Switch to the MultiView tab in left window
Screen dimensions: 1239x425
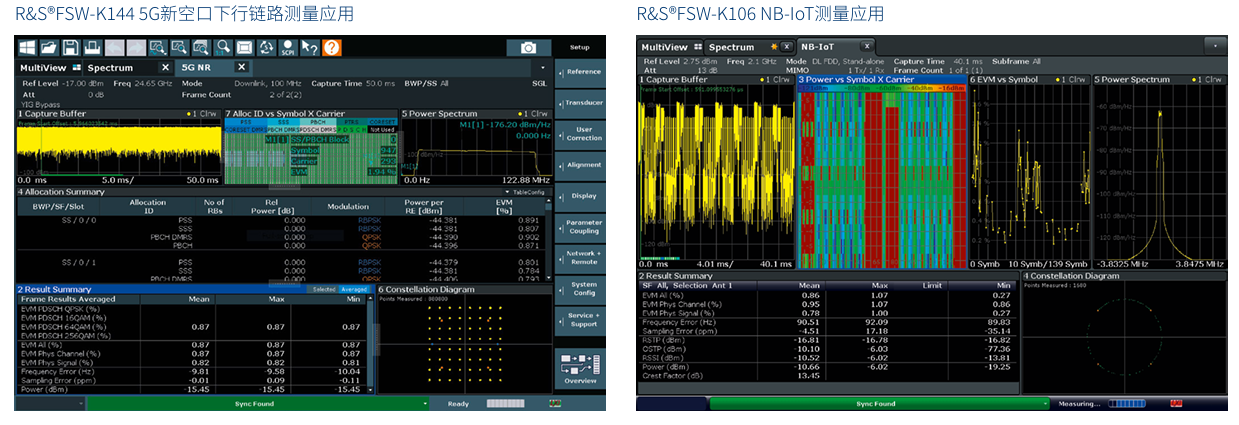(x=44, y=68)
